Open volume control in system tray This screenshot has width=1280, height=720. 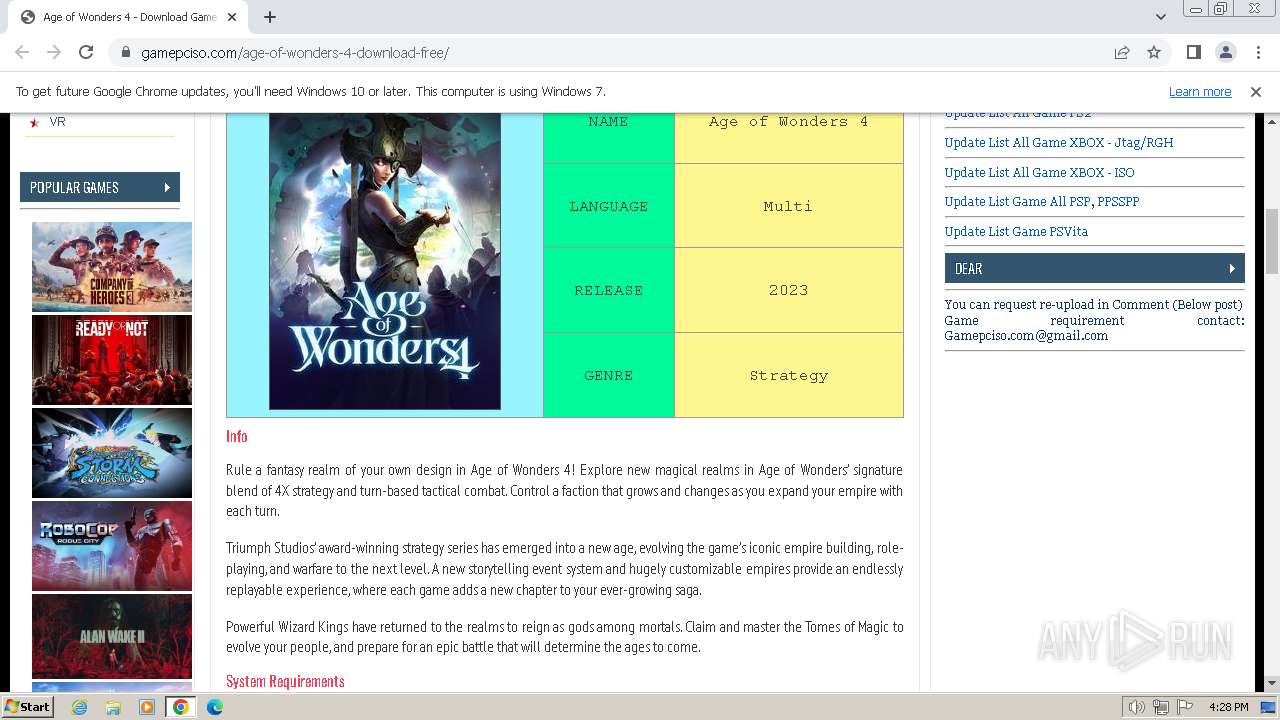click(x=1137, y=707)
